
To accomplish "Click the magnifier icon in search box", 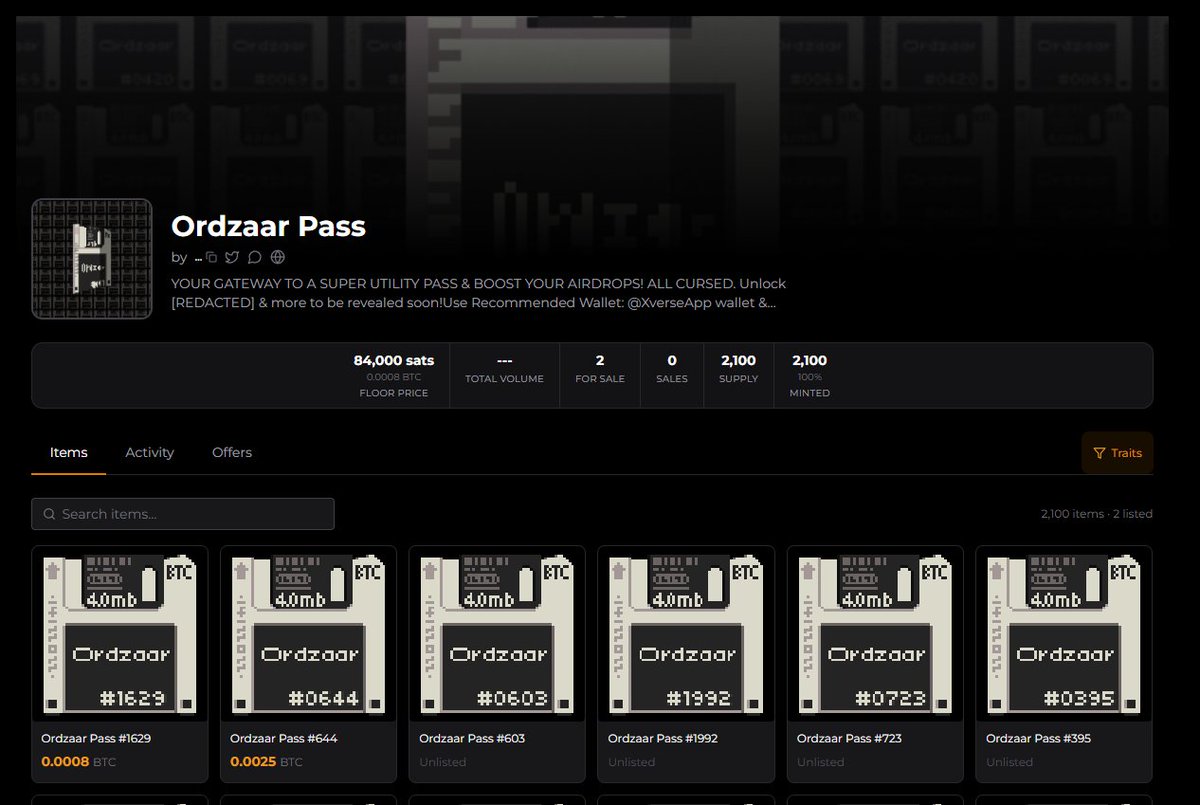I will pos(49,514).
